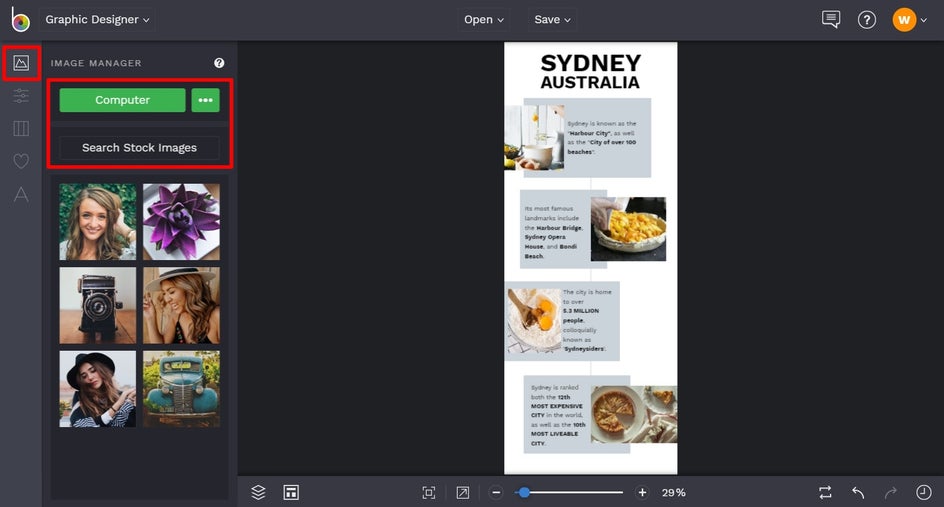Select the smiling woman portrait thumbnail
944x507 pixels.
98,222
